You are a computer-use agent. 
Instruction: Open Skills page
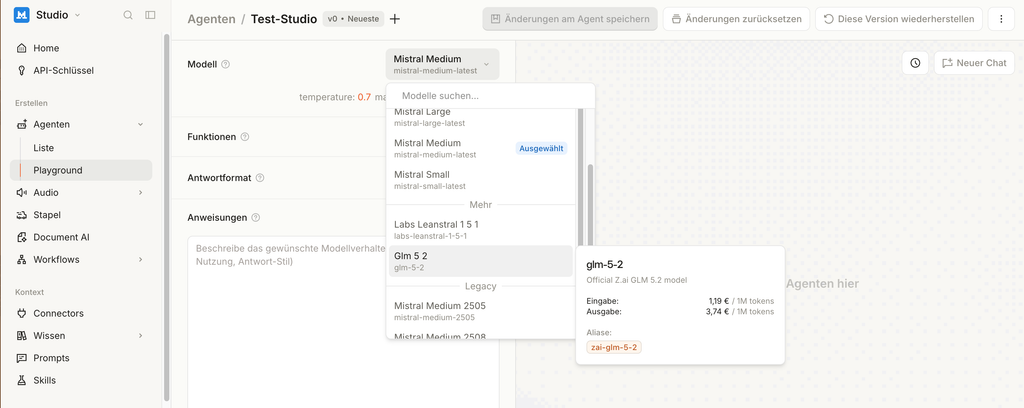[81, 380]
